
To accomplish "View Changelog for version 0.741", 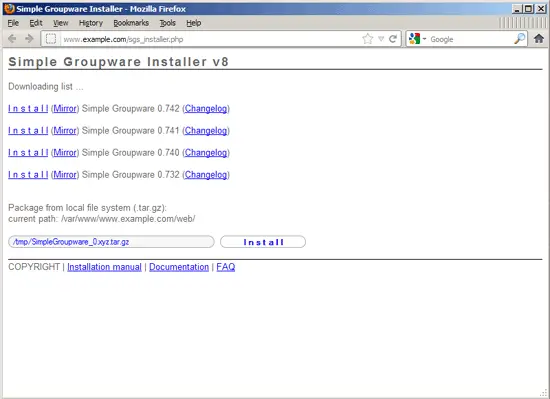I will pos(206,131).
